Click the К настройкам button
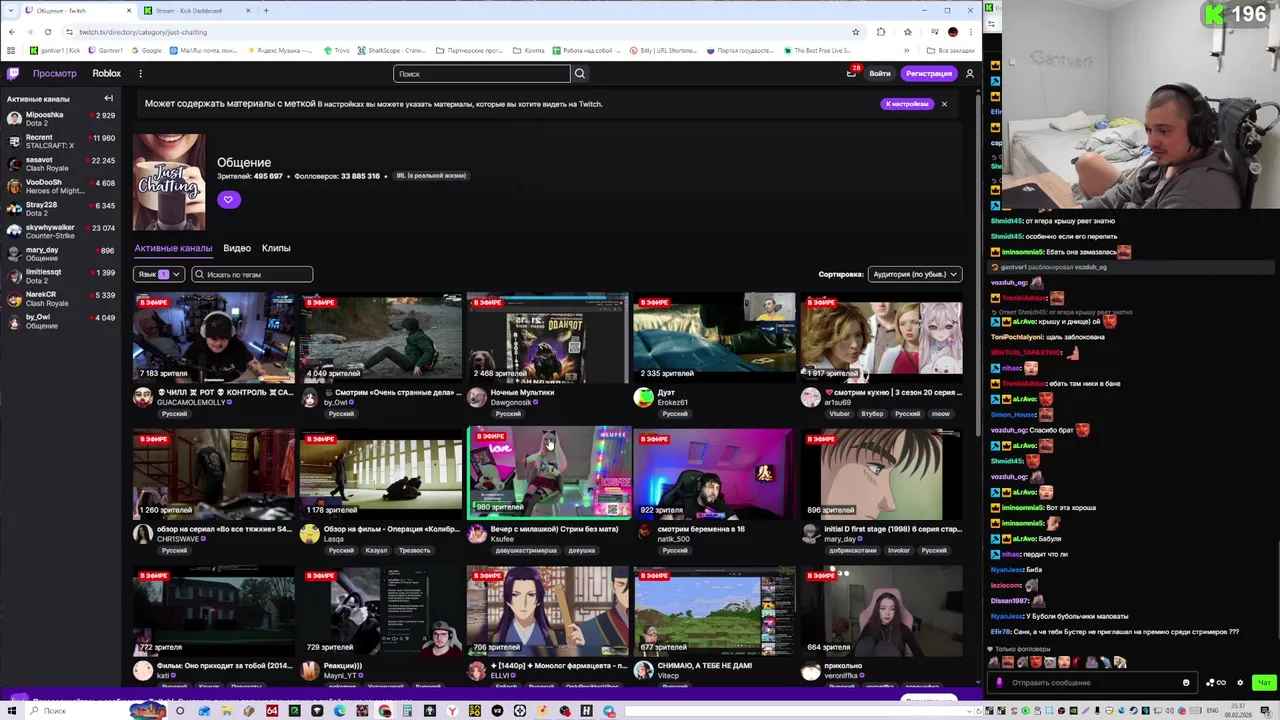Viewport: 1280px width, 720px height. click(x=907, y=104)
